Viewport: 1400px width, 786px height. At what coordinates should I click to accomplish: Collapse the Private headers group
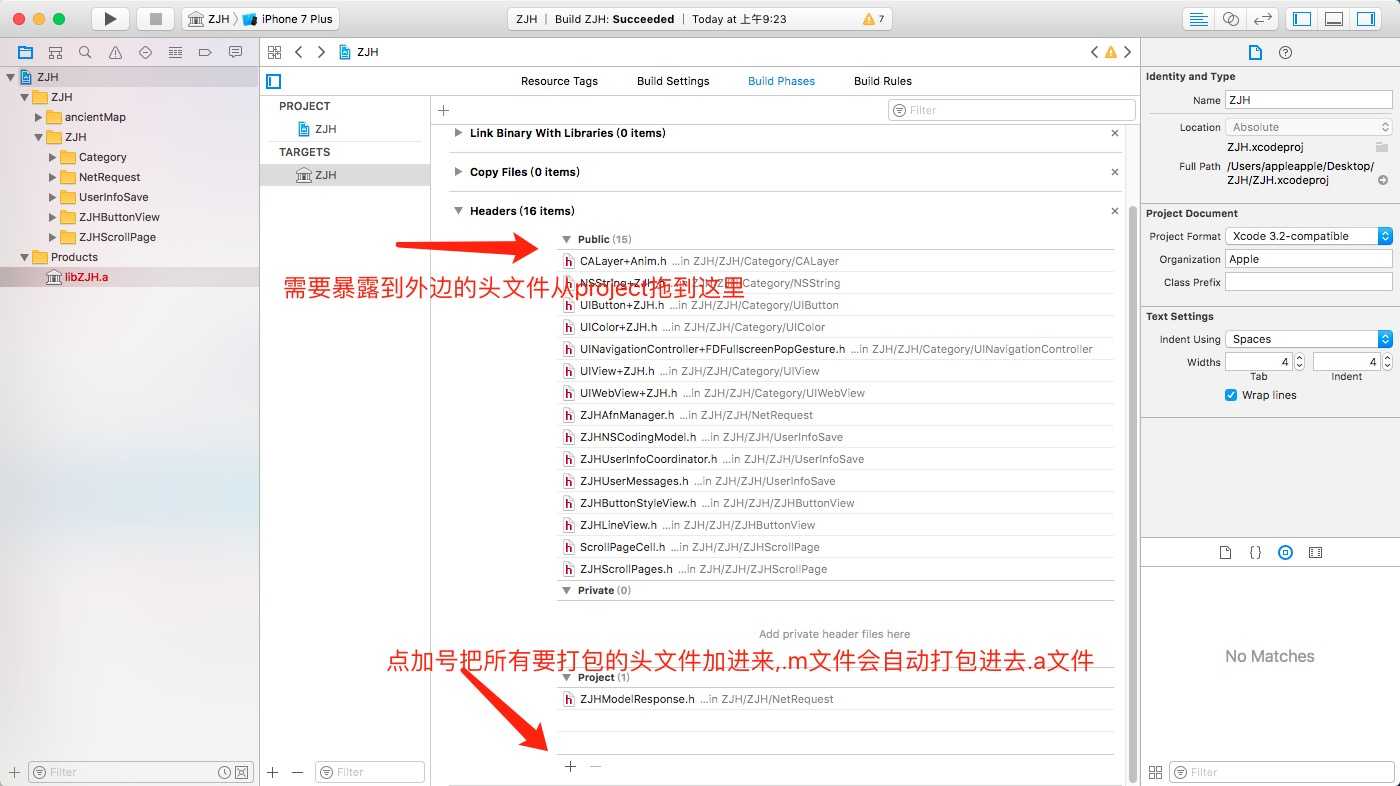pyautogui.click(x=567, y=590)
